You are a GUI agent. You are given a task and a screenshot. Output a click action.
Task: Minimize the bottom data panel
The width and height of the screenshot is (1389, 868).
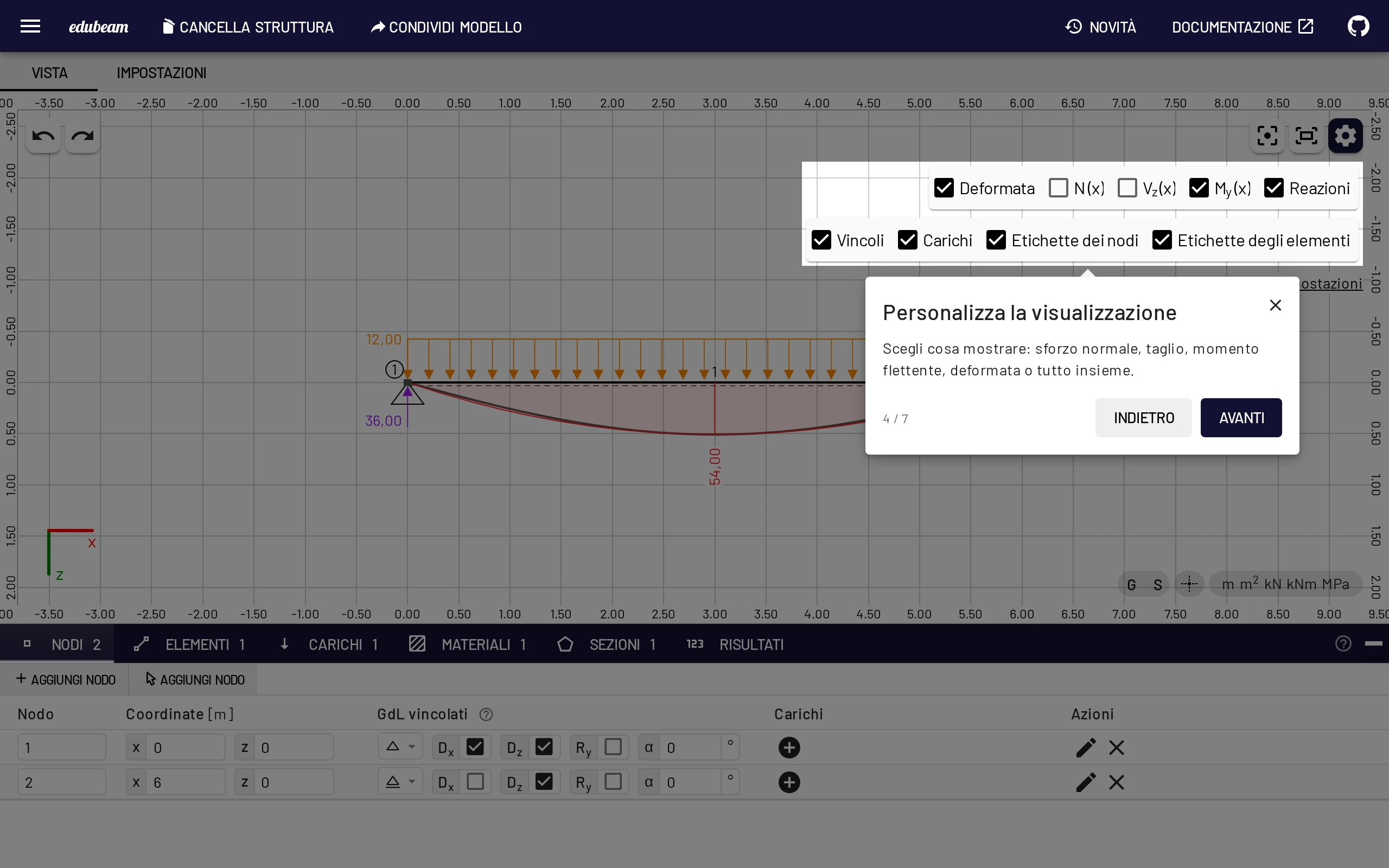1373,643
